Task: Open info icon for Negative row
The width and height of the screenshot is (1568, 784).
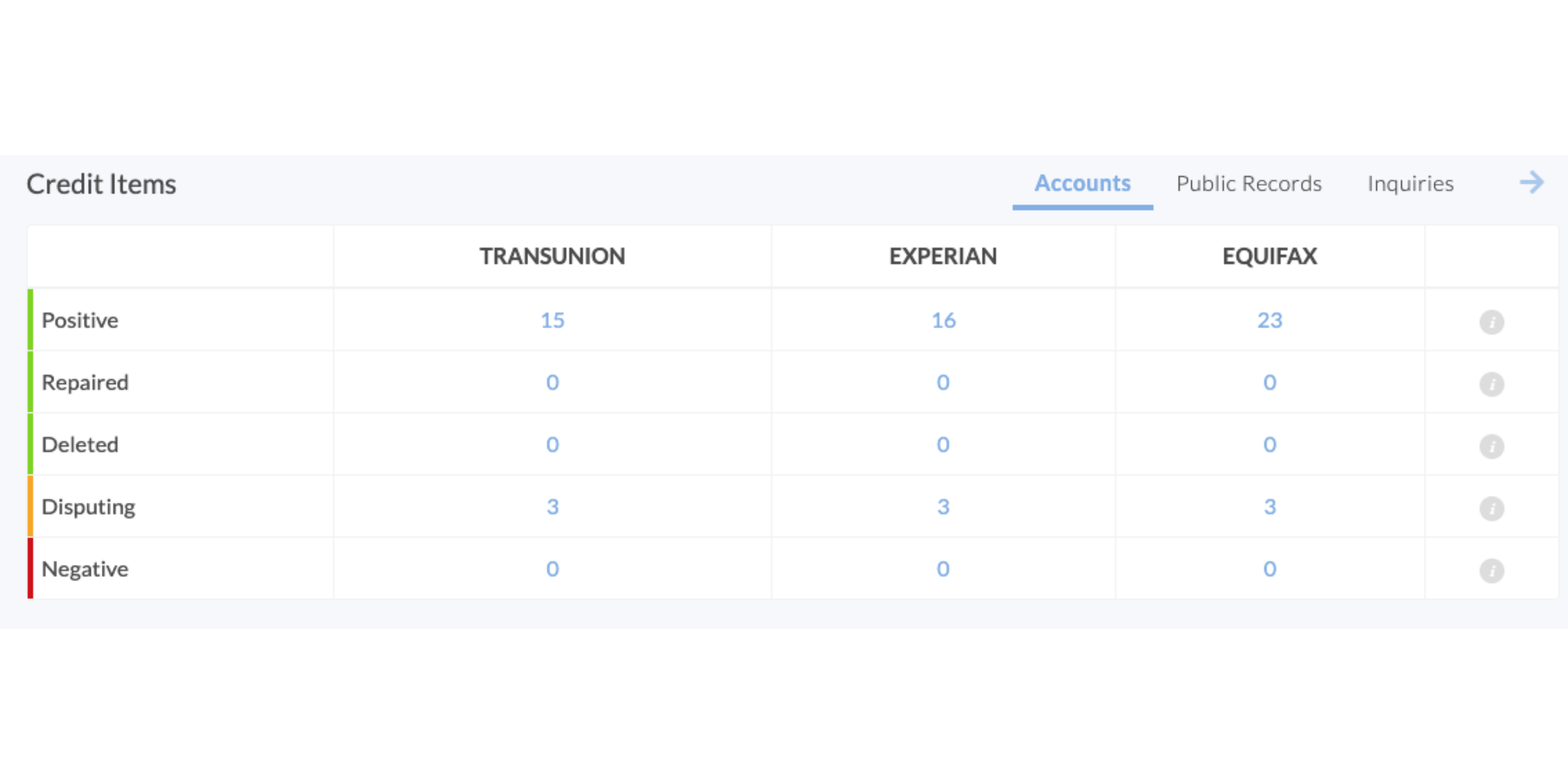Action: point(1491,570)
